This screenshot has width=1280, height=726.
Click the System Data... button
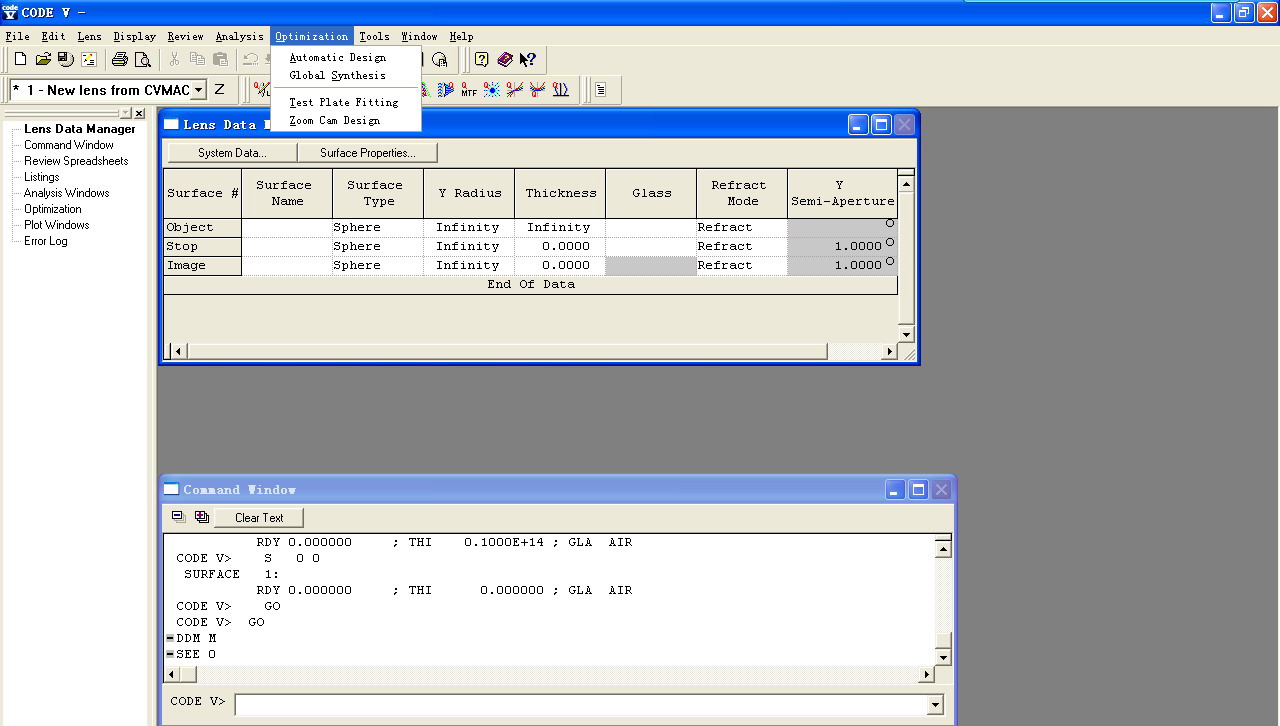(x=232, y=153)
